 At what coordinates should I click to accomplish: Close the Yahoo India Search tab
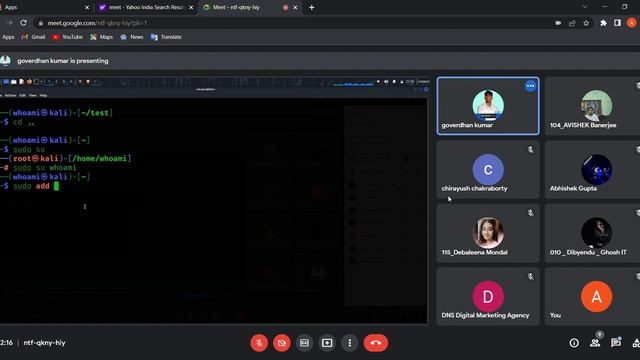191,7
